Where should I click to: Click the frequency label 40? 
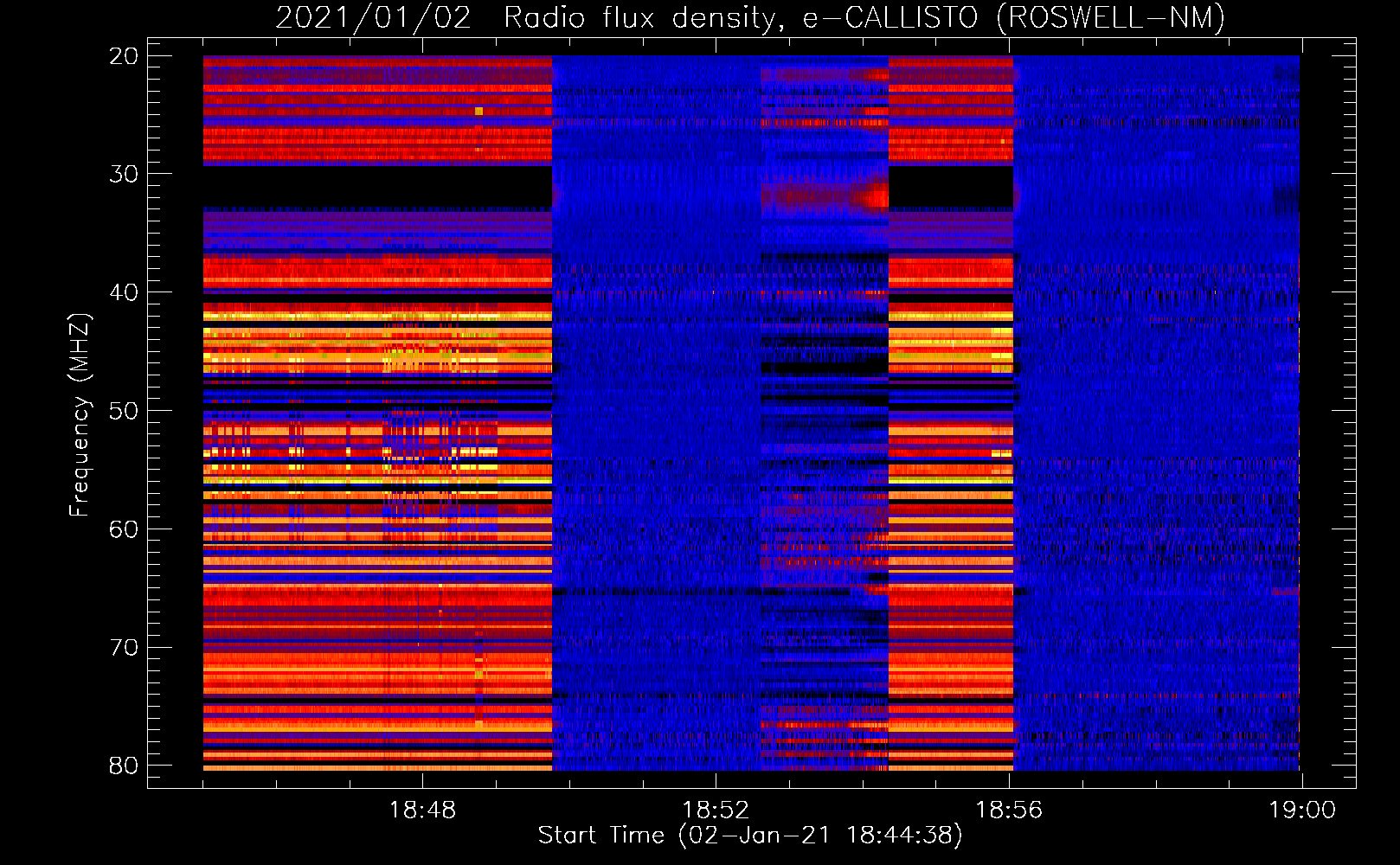[123, 292]
